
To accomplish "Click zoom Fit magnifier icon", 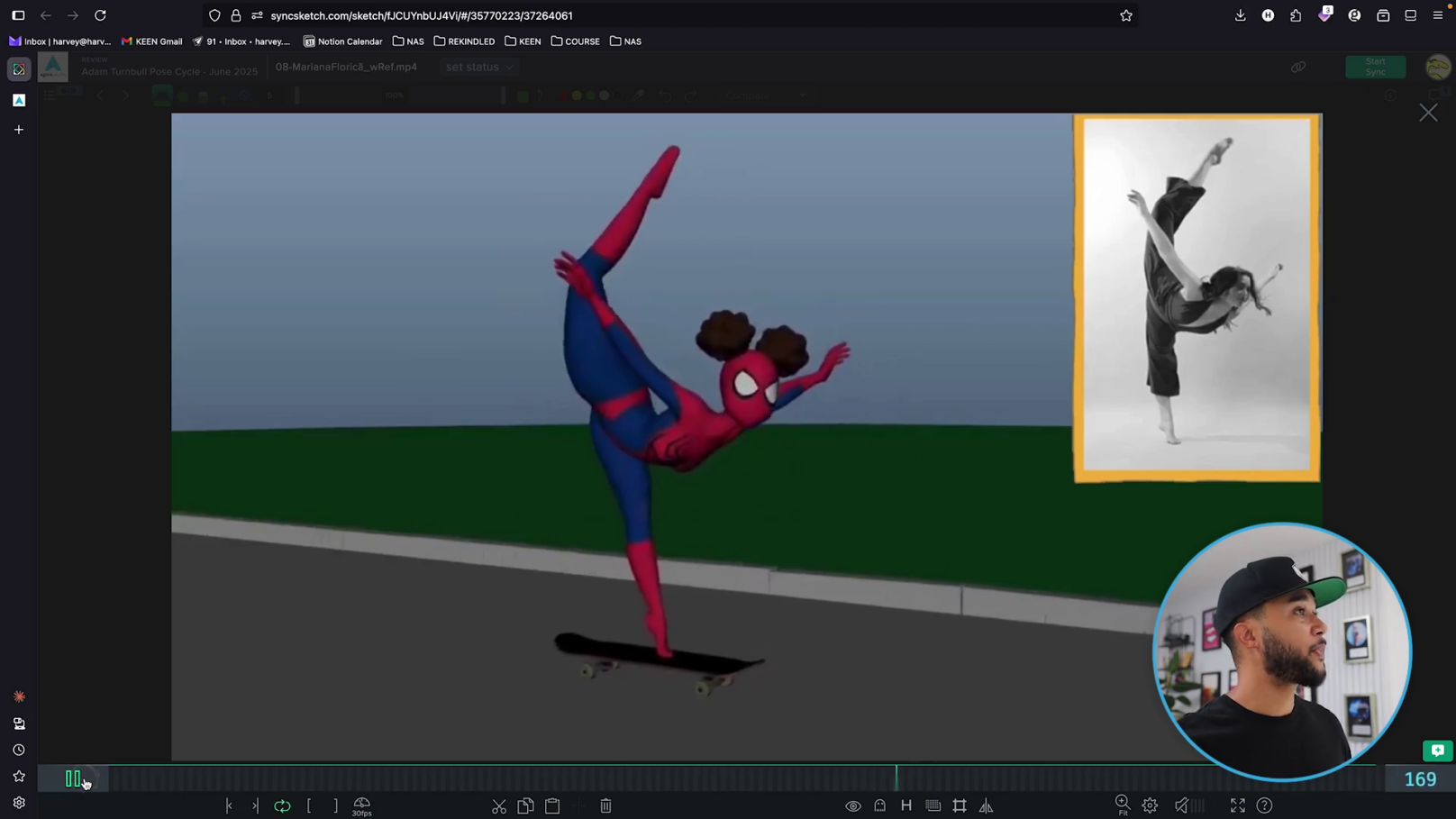I will pyautogui.click(x=1123, y=804).
